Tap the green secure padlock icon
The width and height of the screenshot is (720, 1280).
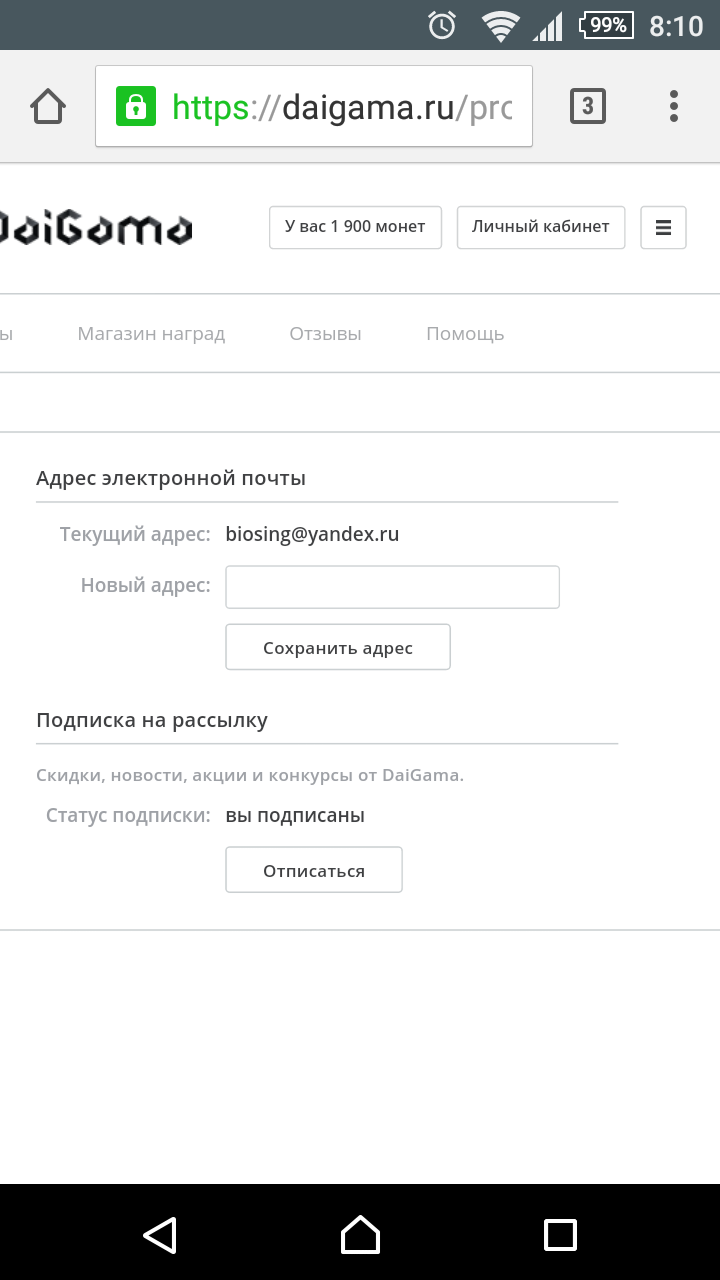click(x=136, y=106)
